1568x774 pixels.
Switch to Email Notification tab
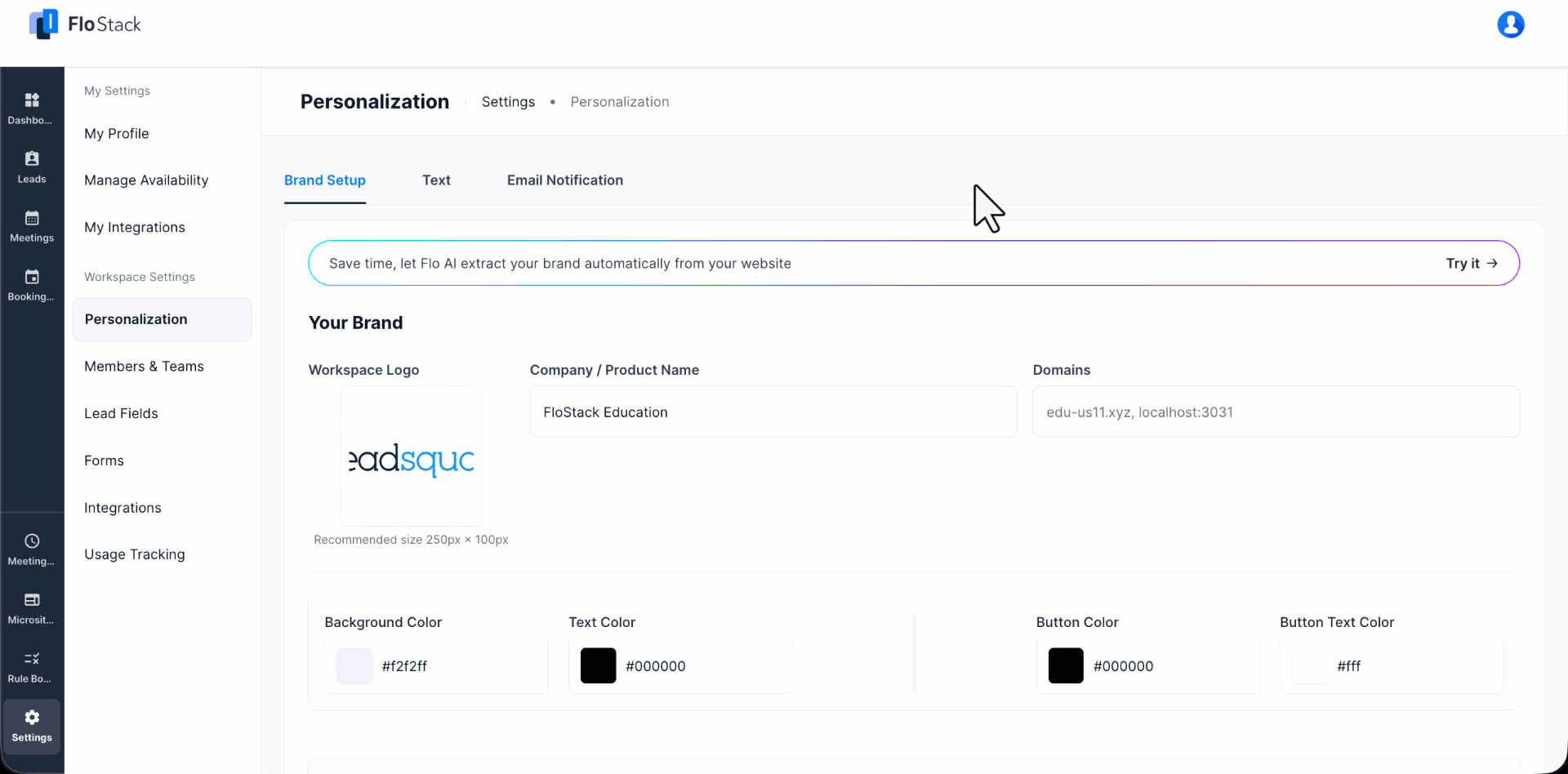click(x=565, y=180)
